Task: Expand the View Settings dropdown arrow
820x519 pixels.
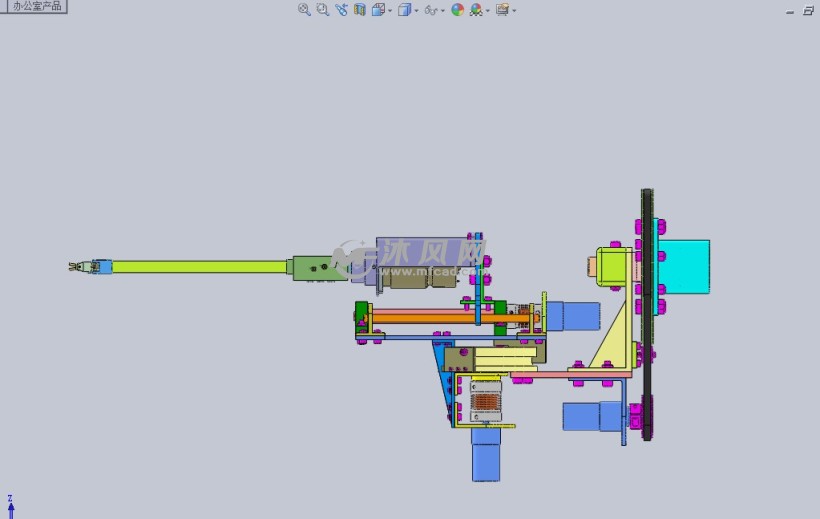Action: [513, 11]
